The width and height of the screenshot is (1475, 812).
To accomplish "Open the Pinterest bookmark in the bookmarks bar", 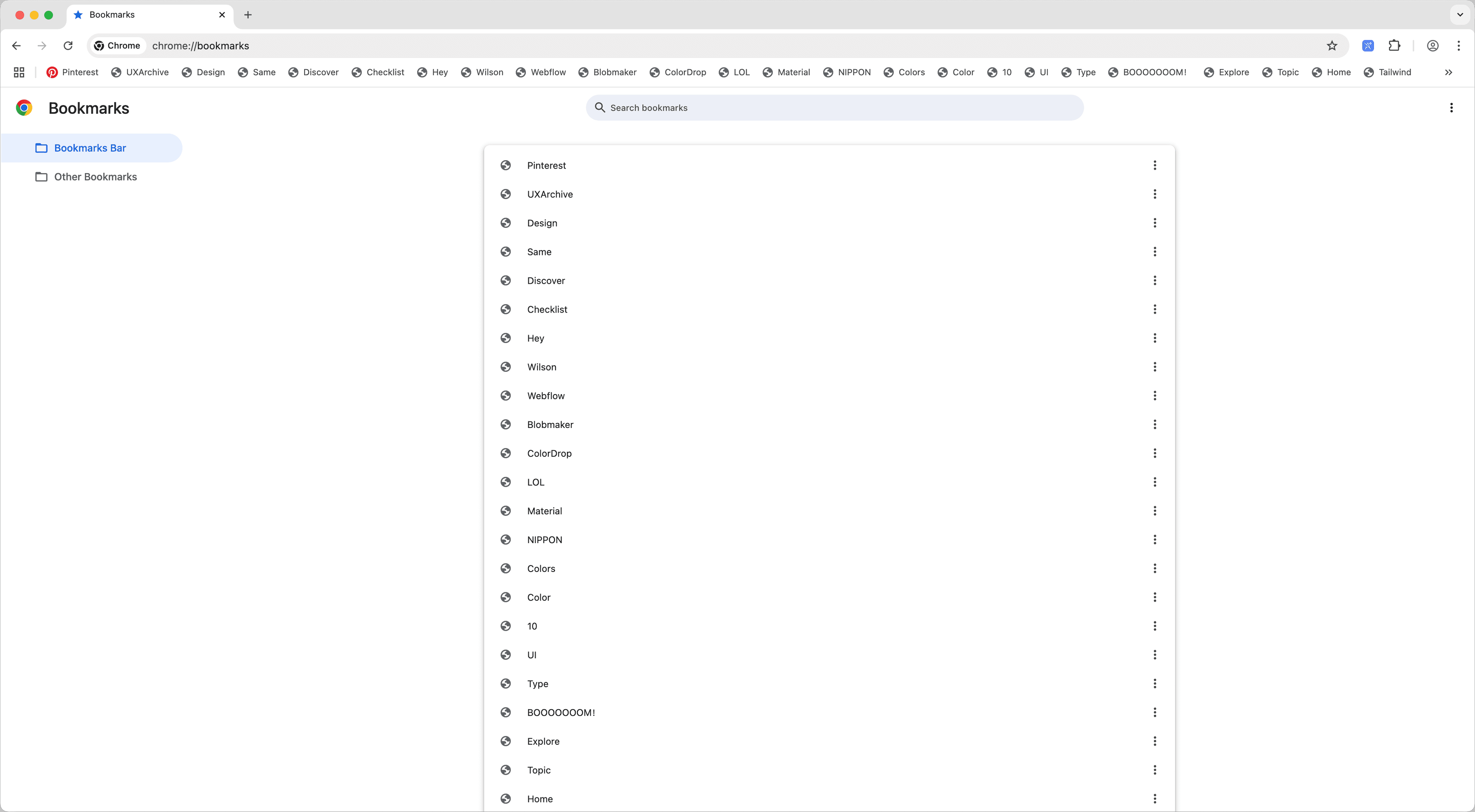I will tap(73, 72).
